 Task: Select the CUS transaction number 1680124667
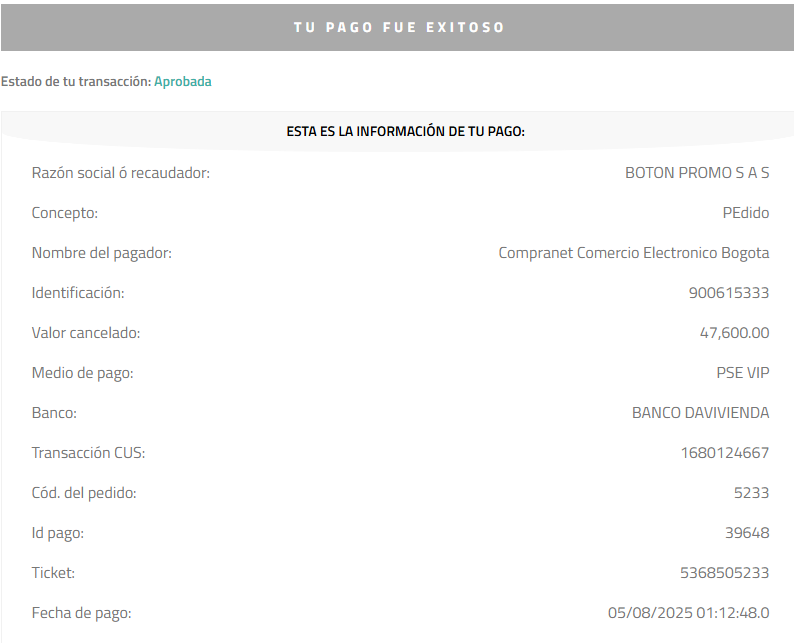(725, 453)
